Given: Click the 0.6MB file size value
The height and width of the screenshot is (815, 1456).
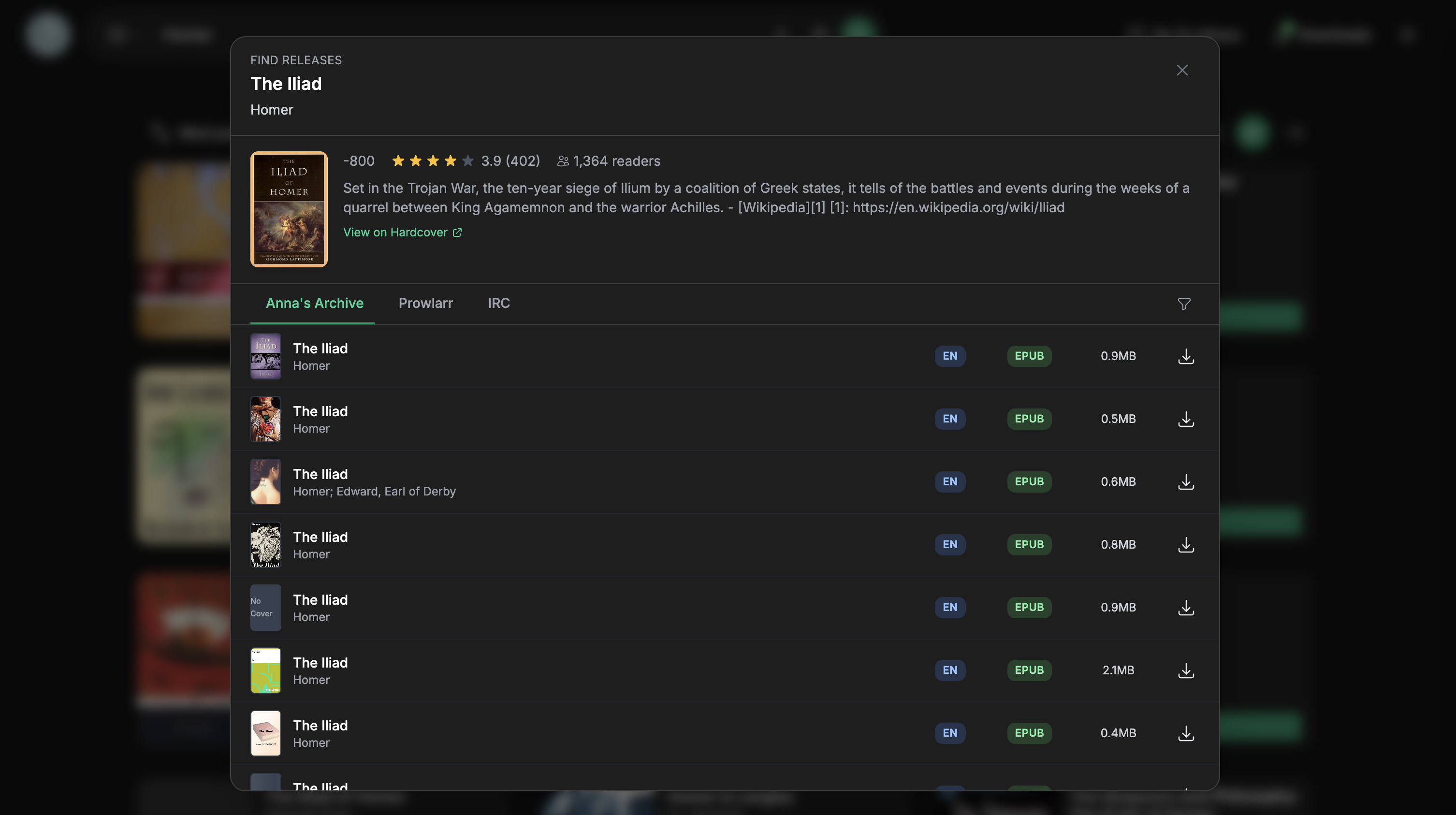Looking at the screenshot, I should [x=1118, y=481].
